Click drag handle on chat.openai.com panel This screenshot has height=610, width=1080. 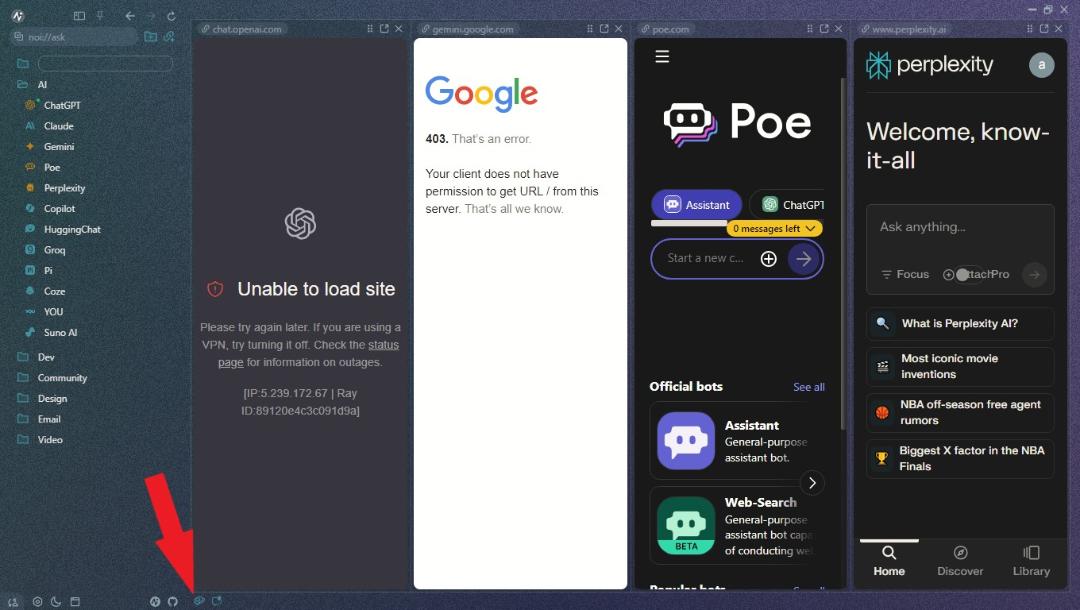pyautogui.click(x=370, y=29)
